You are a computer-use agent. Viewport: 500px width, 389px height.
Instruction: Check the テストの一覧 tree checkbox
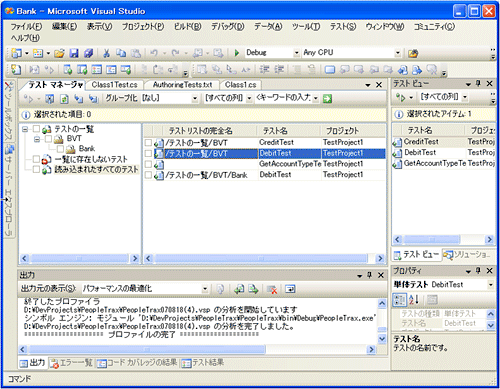[x=36, y=129]
